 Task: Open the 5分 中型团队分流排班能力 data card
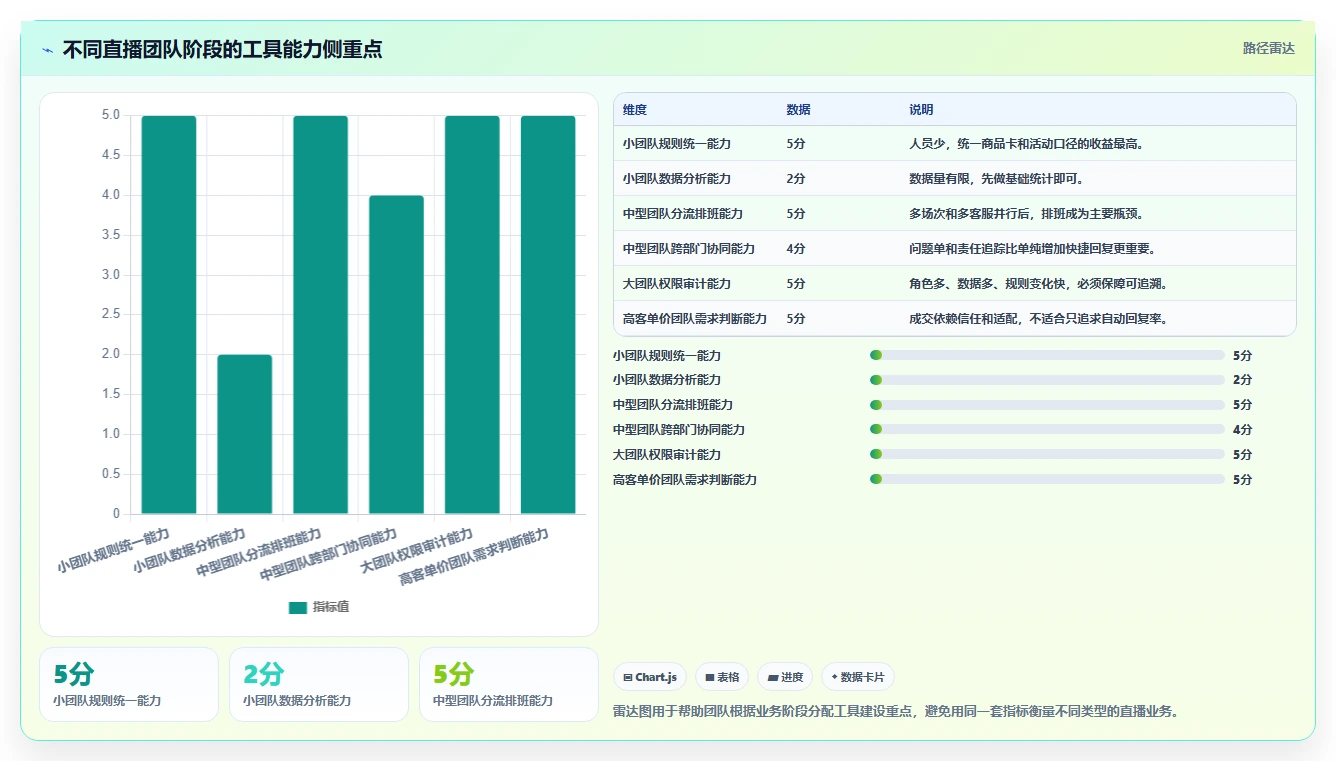509,685
